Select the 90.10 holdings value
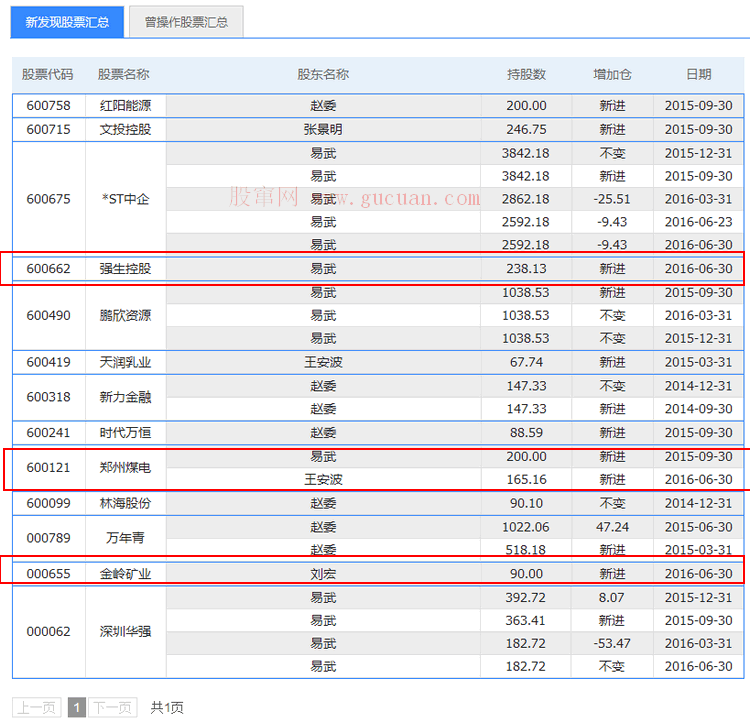750x723 pixels. (526, 504)
